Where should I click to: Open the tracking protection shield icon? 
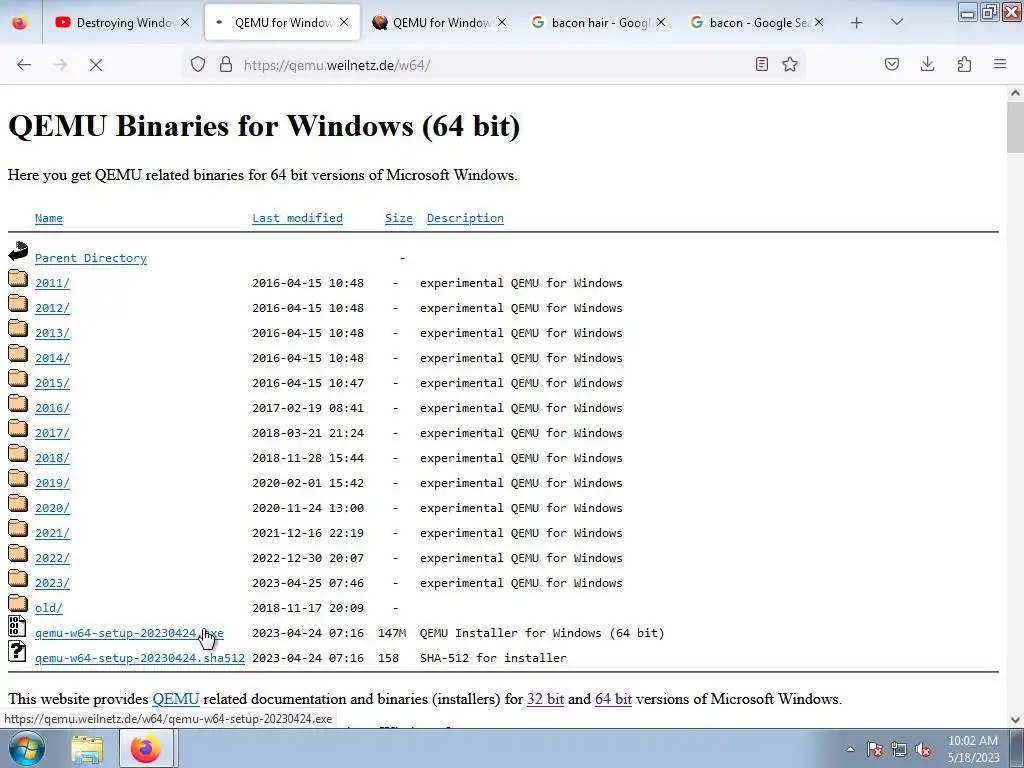[x=198, y=65]
